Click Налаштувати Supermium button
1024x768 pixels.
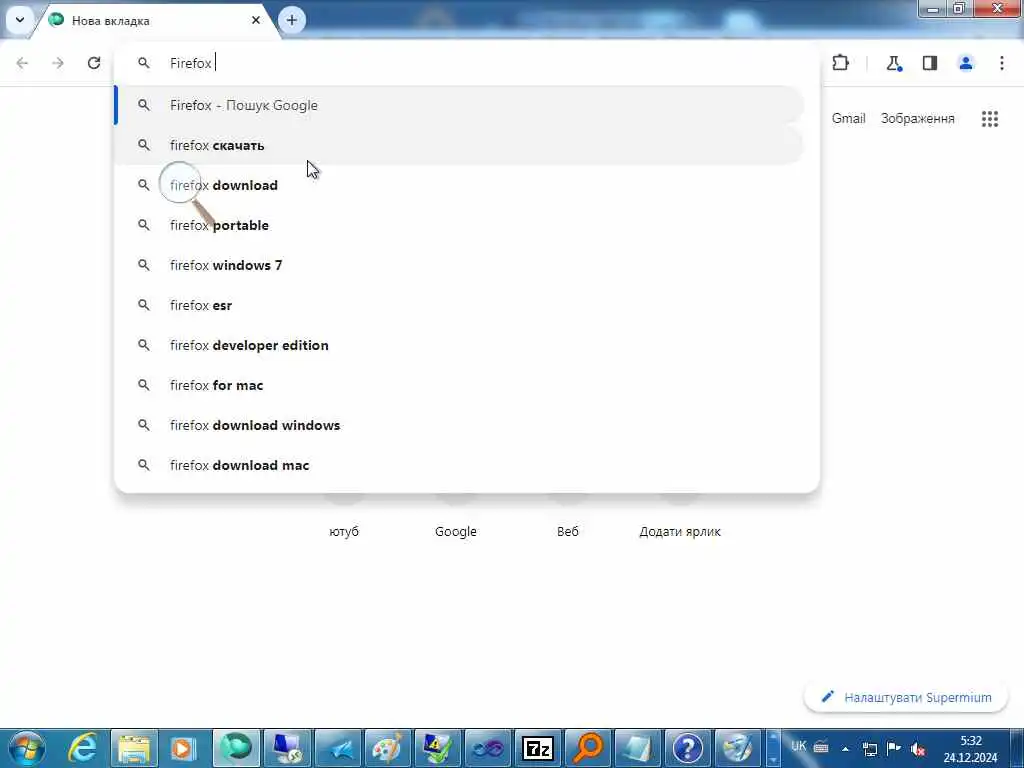point(906,697)
